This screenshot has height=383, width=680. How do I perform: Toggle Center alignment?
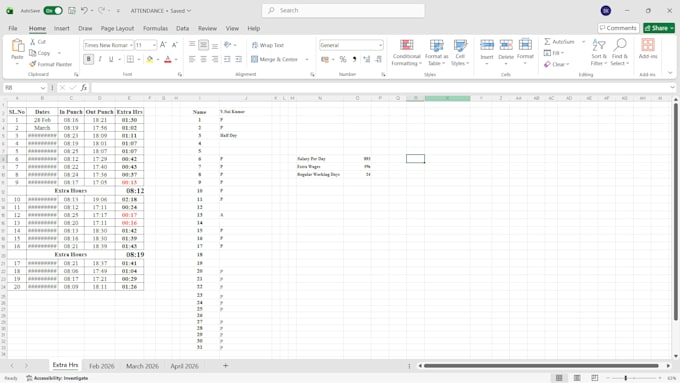pyautogui.click(x=203, y=59)
